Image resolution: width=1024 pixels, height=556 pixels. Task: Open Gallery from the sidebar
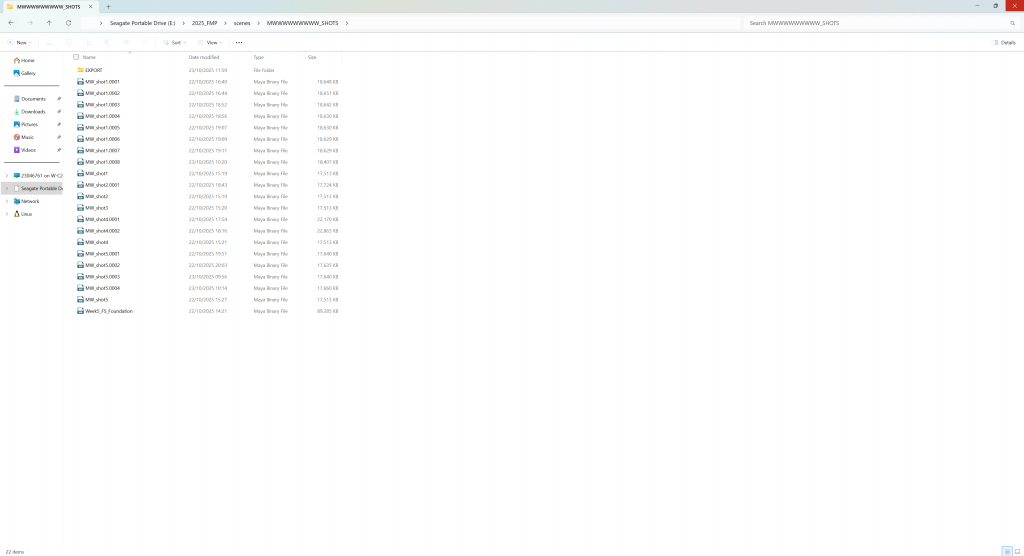[28, 73]
